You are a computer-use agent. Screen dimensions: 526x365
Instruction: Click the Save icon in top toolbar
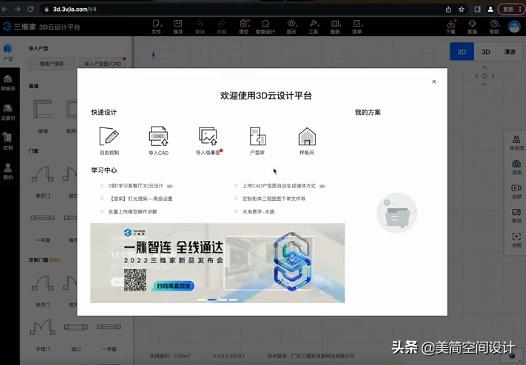point(178,27)
